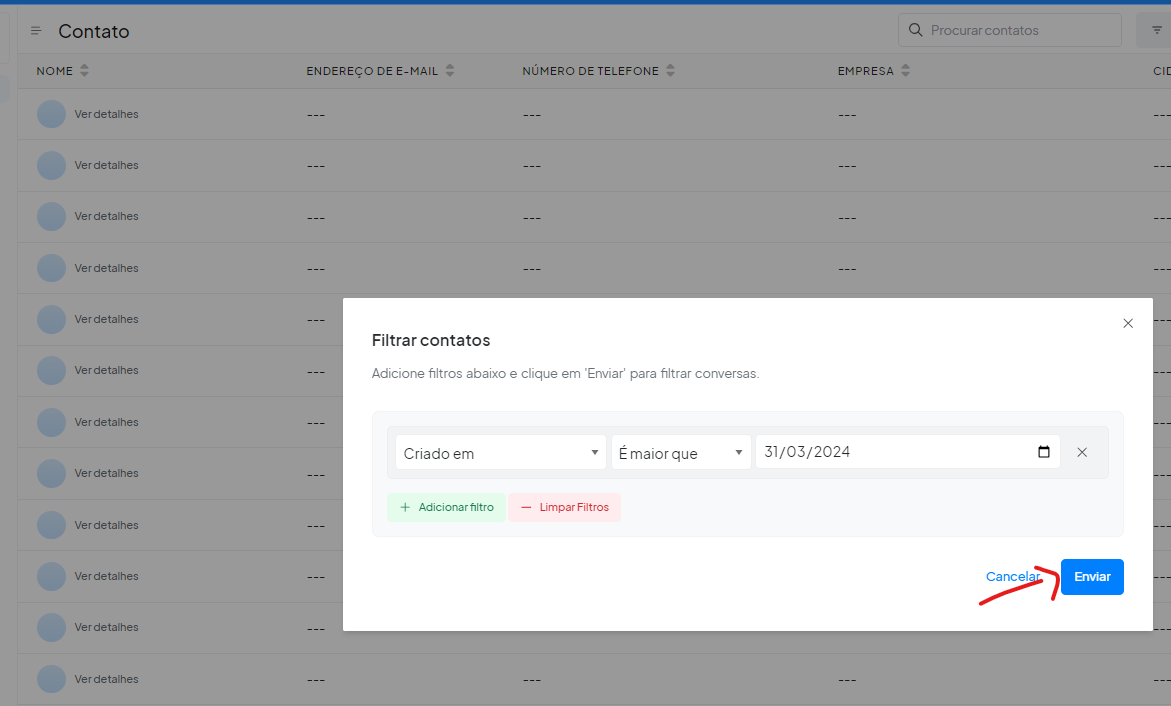Screen dimensions: 1171x706
Task: Sort contacts by Nome column
Action: click(84, 71)
